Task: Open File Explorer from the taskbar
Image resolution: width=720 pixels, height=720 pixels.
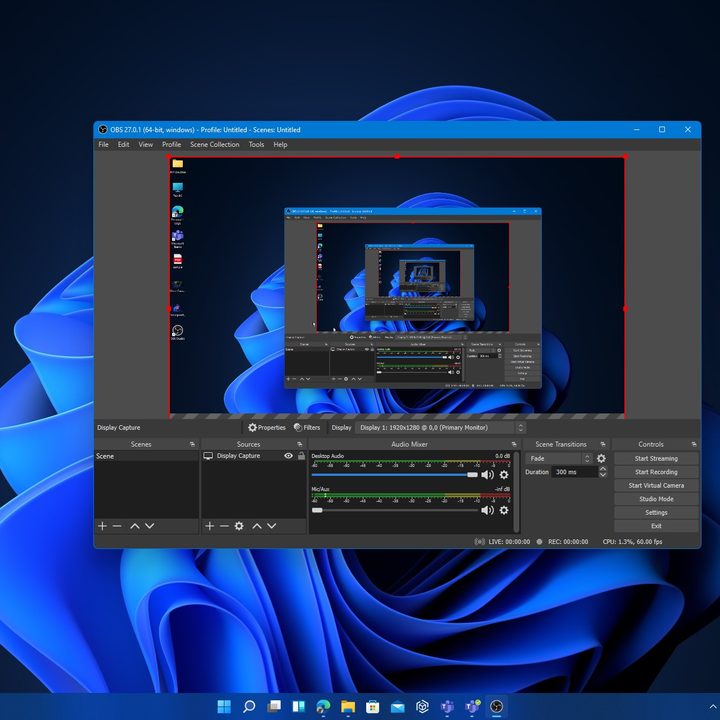Action: (x=348, y=706)
